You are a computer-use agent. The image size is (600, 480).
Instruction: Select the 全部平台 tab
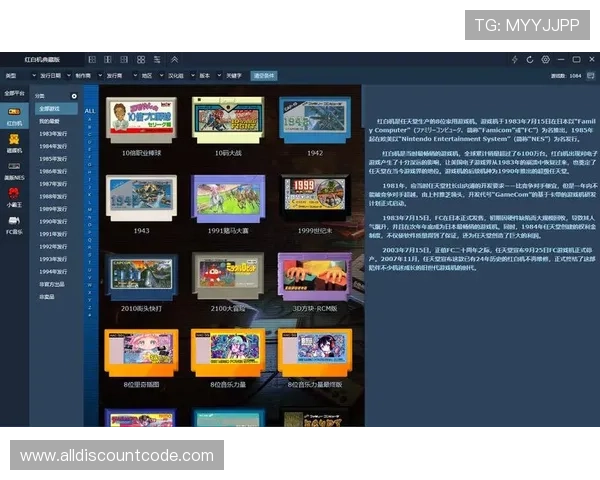coord(14,93)
